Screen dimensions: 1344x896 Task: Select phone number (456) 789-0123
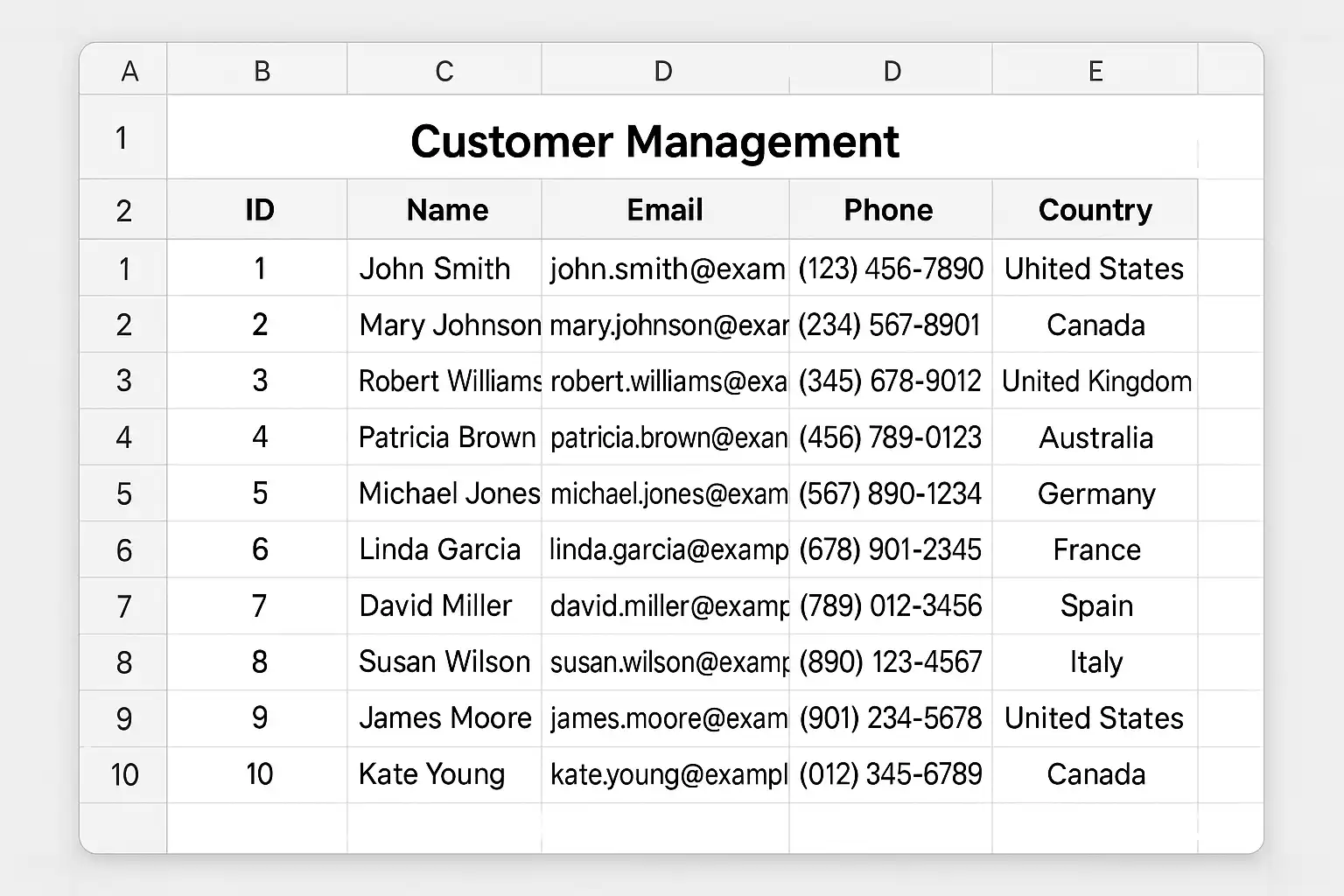point(890,437)
